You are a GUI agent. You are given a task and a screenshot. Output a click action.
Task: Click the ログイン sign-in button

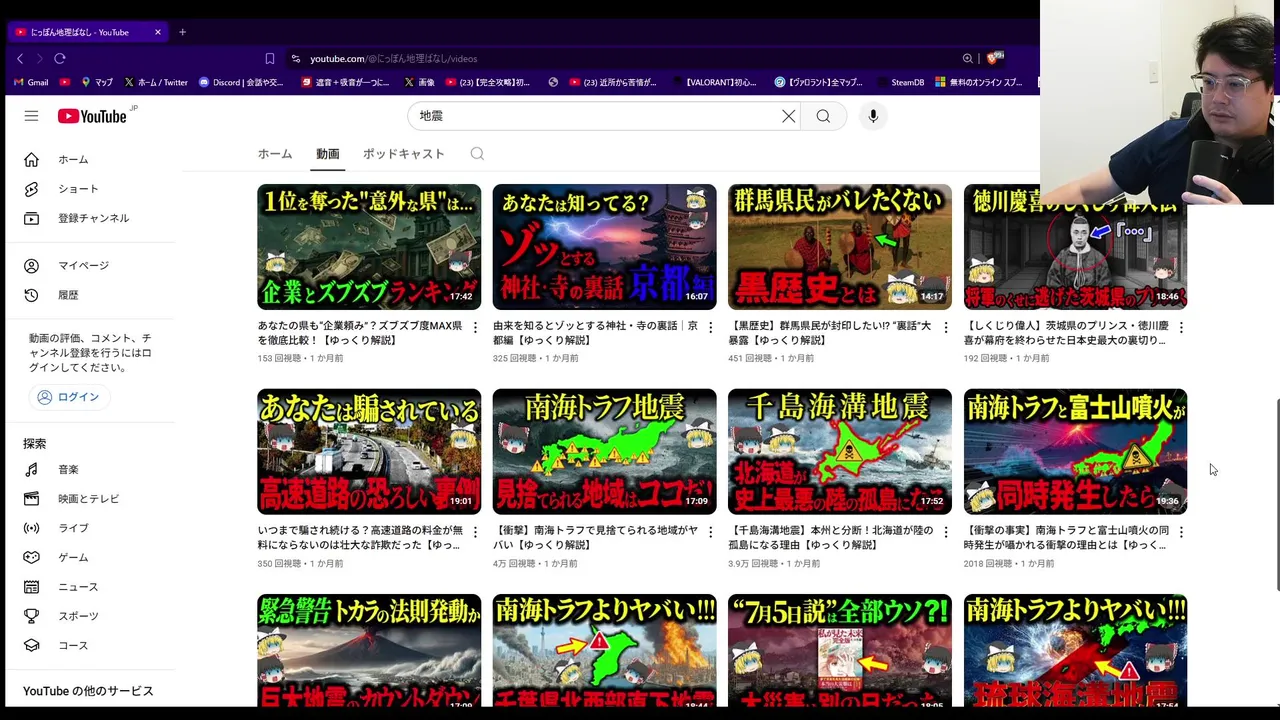coord(69,397)
